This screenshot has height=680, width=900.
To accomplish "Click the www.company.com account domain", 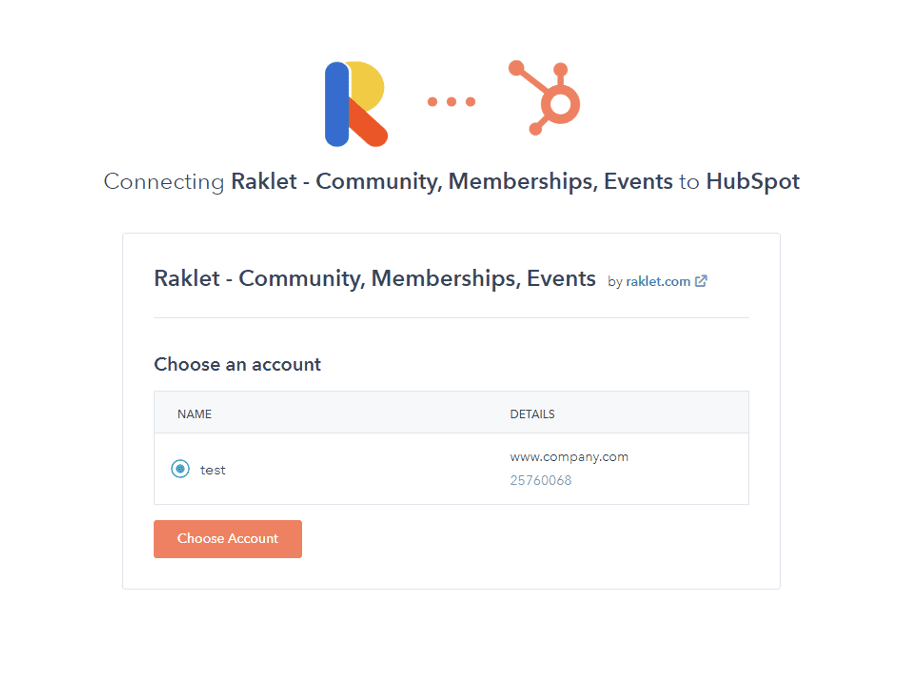I will pyautogui.click(x=569, y=457).
